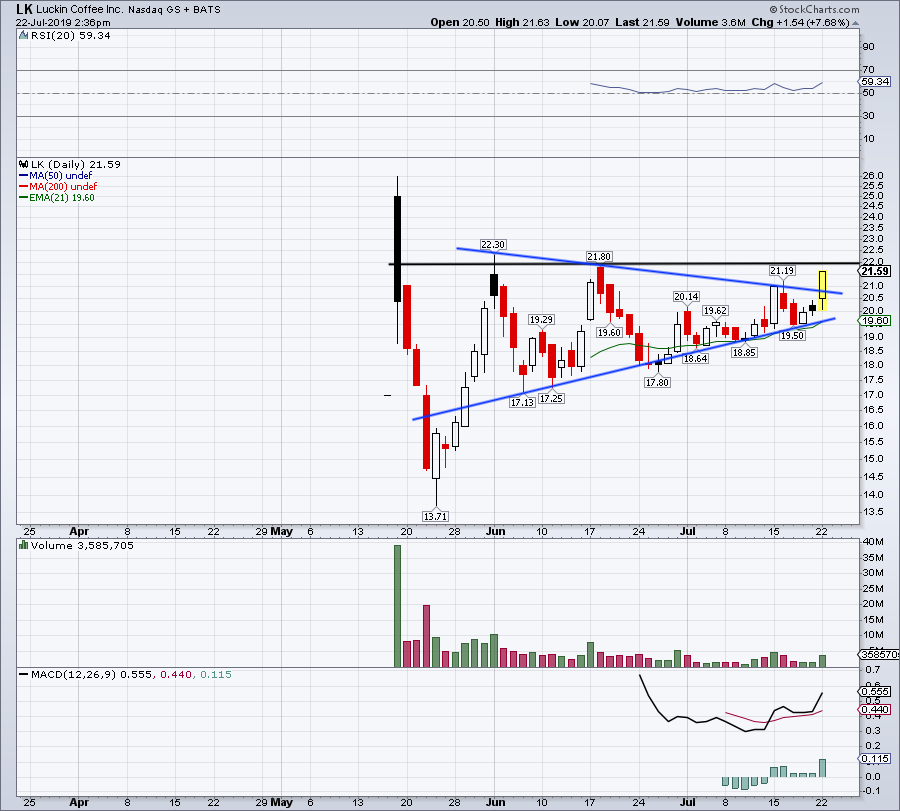Click the 18.64 trough price label

(696, 359)
